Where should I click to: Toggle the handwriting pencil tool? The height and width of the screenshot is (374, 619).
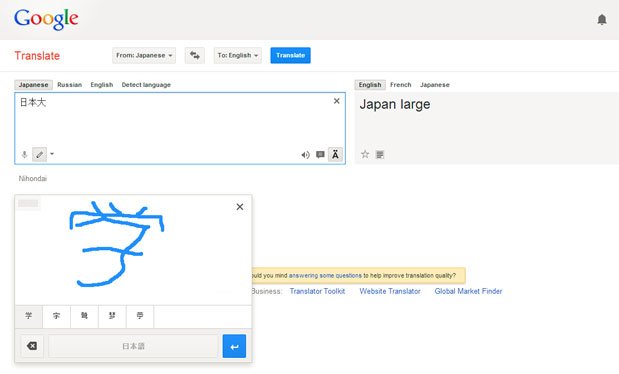39,154
